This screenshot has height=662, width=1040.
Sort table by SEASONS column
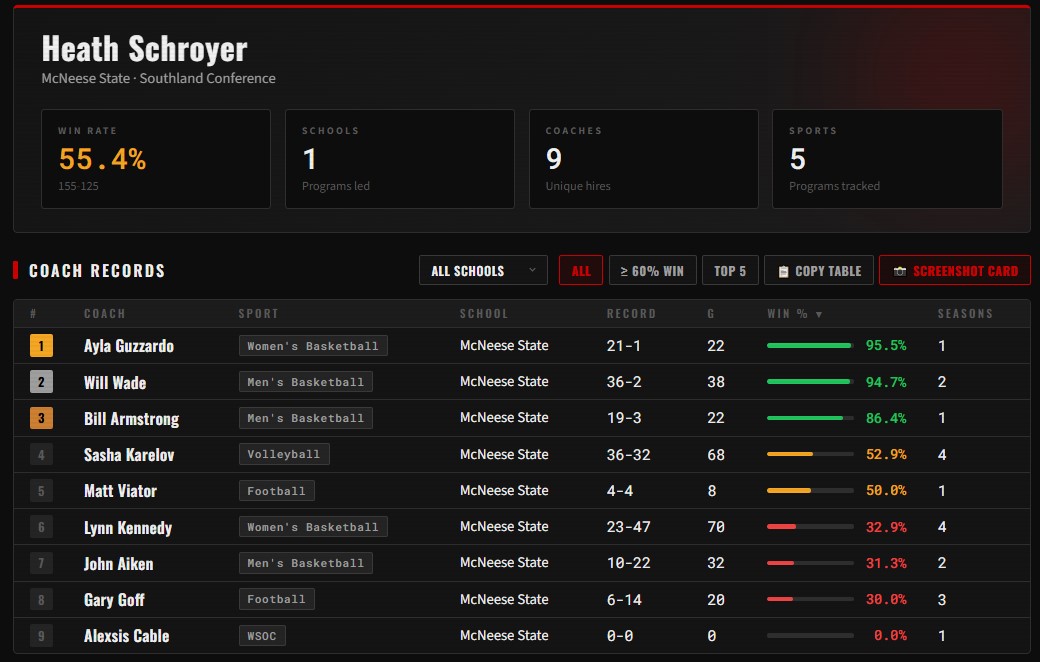click(x=965, y=314)
